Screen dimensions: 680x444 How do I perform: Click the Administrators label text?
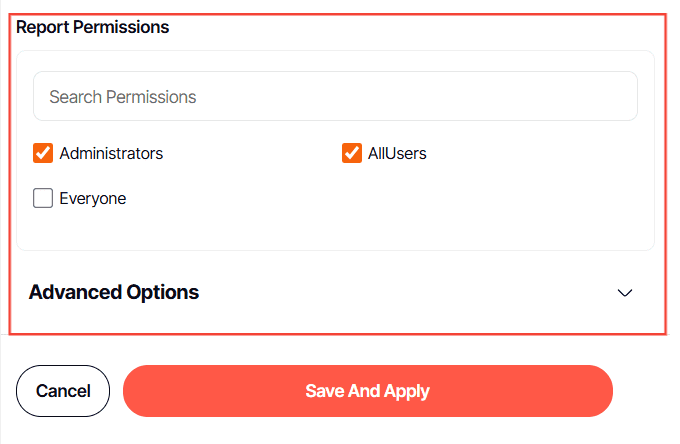pos(111,153)
